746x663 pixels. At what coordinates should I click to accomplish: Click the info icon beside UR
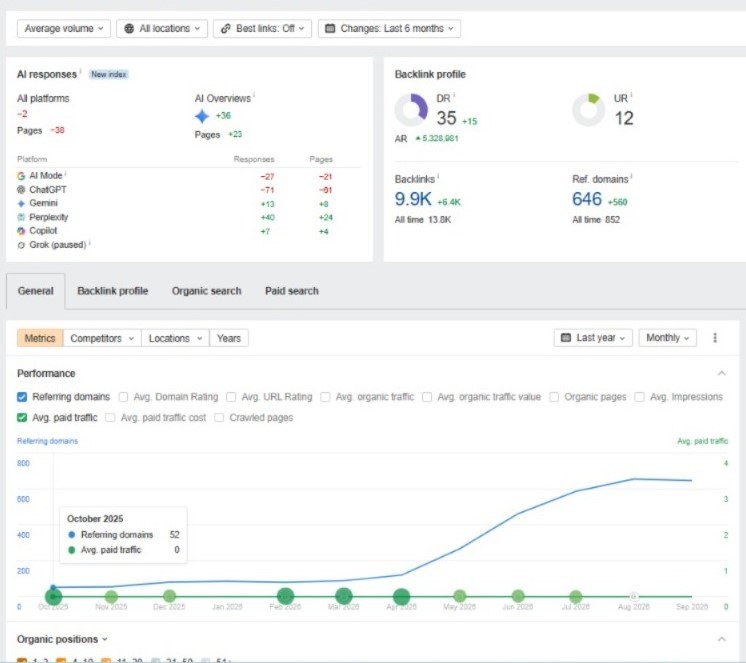(x=631, y=95)
